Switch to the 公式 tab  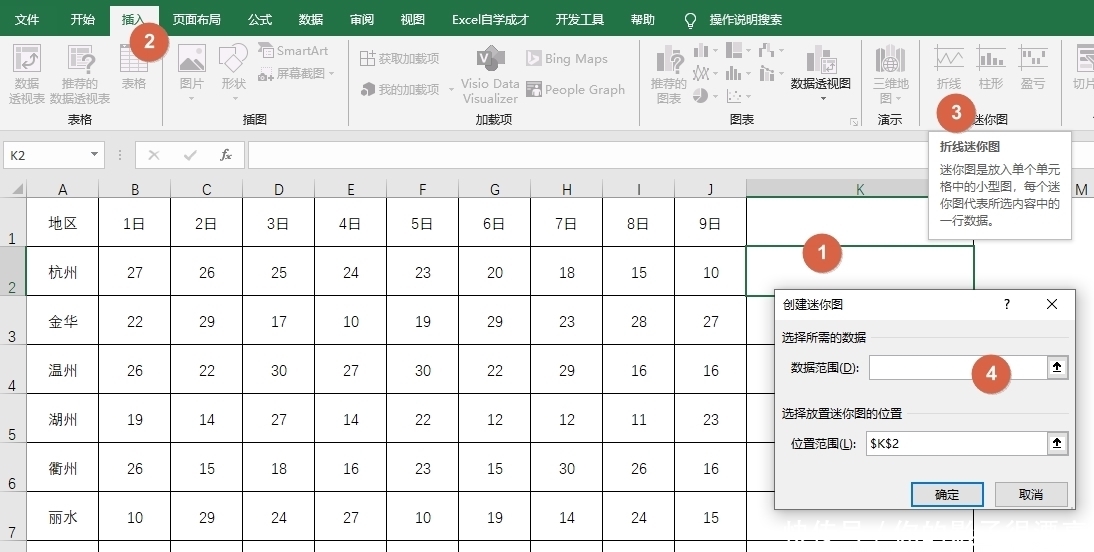pos(260,20)
